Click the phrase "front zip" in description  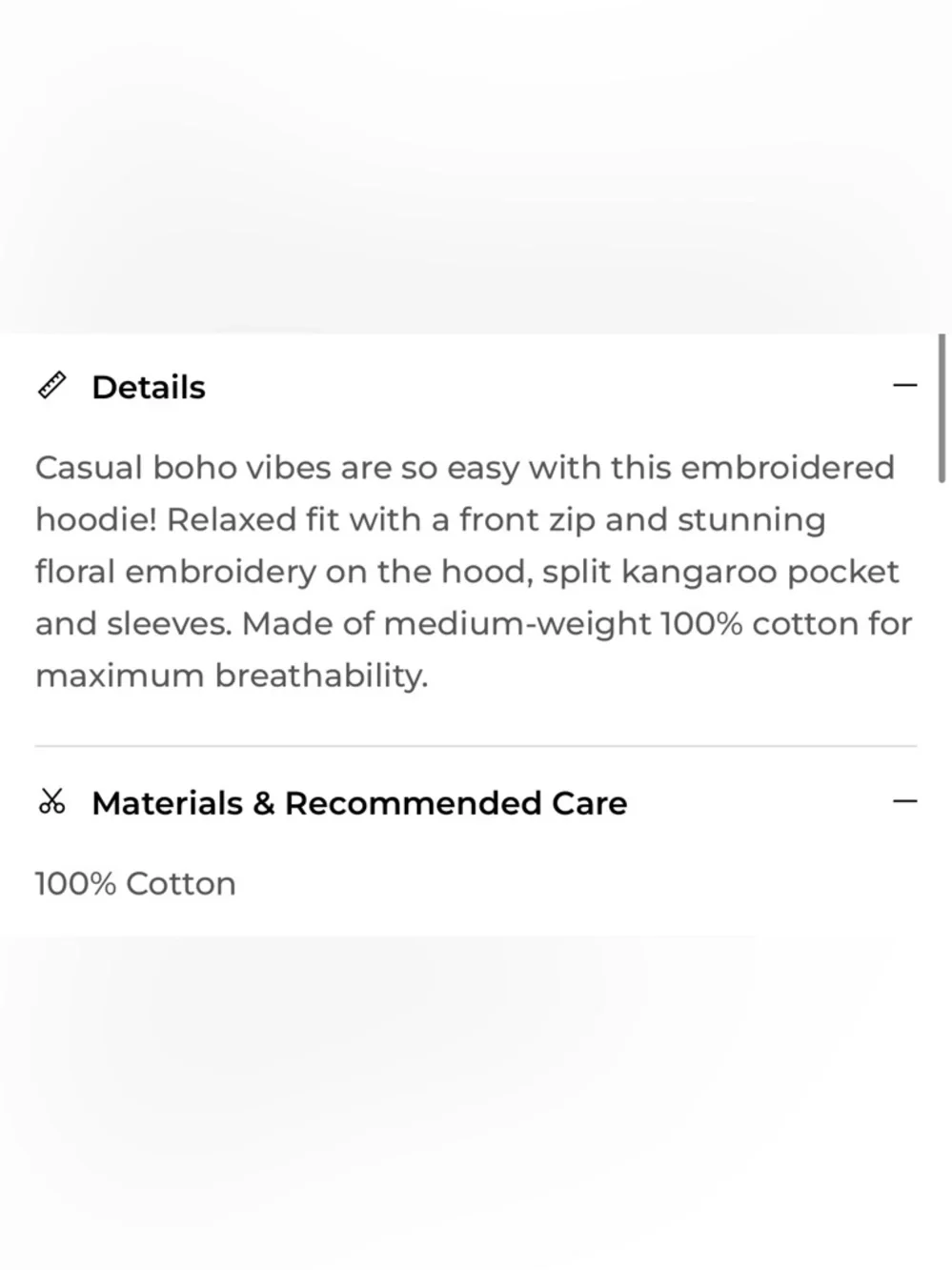tap(527, 520)
